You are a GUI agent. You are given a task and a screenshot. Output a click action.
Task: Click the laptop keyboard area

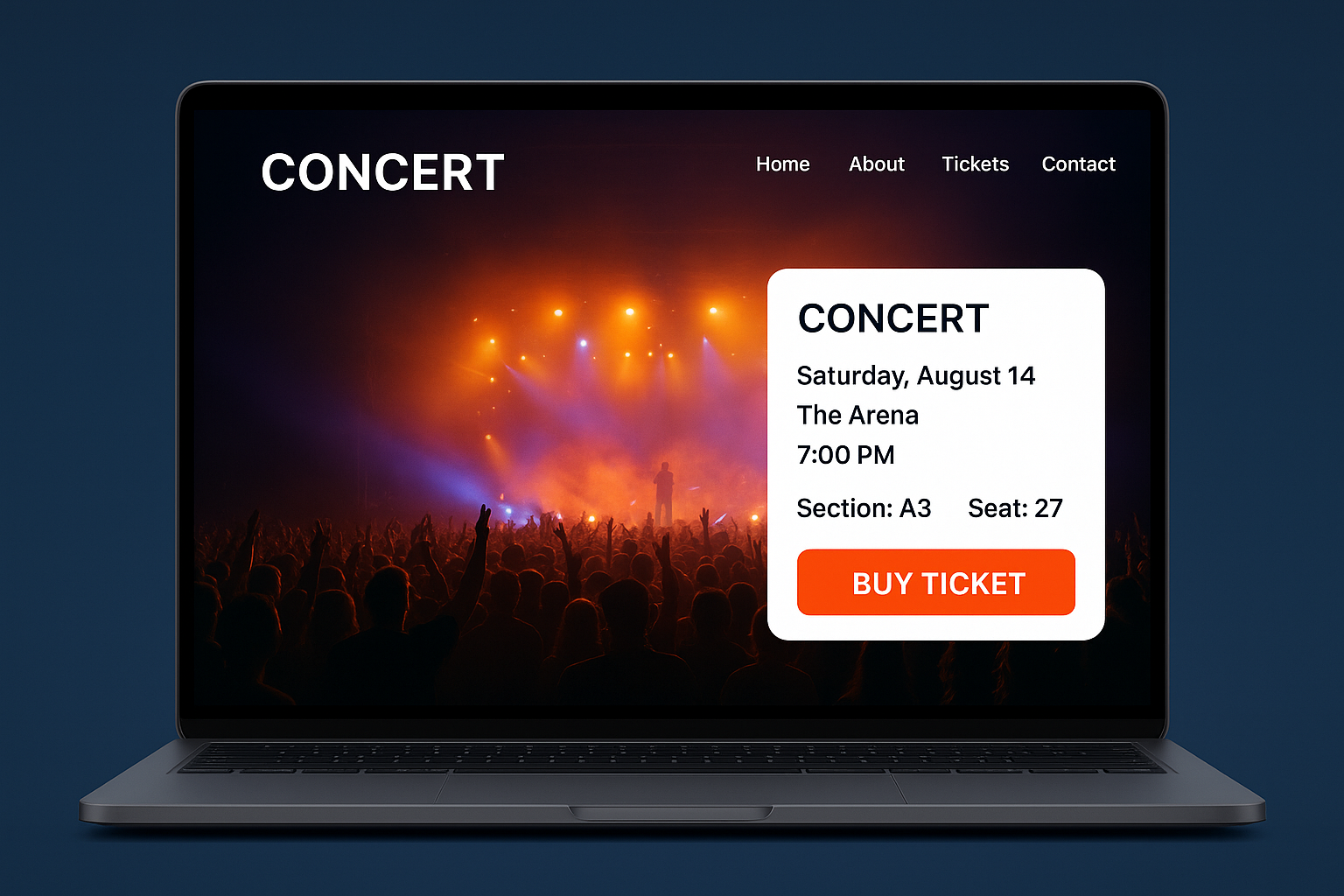[x=671, y=756]
